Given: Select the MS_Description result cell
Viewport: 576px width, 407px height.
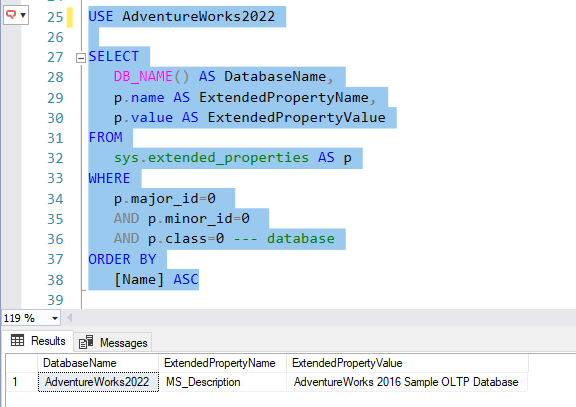Looking at the screenshot, I should (223, 382).
